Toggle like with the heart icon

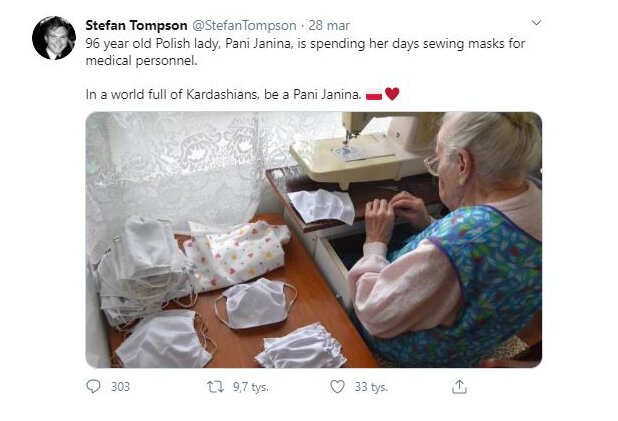click(337, 386)
